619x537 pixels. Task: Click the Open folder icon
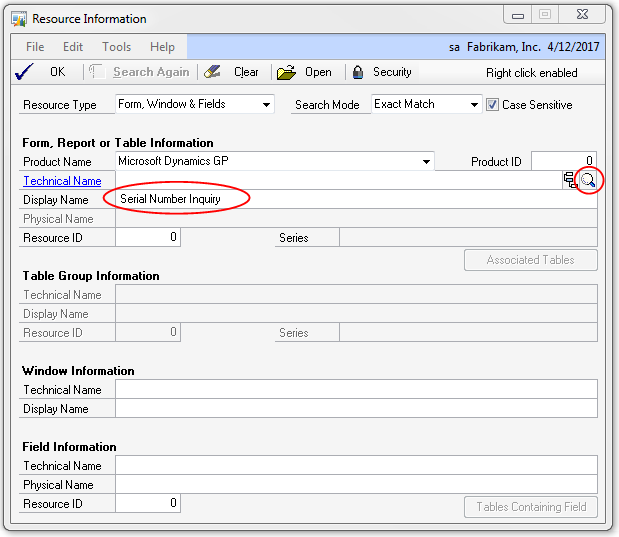(286, 72)
